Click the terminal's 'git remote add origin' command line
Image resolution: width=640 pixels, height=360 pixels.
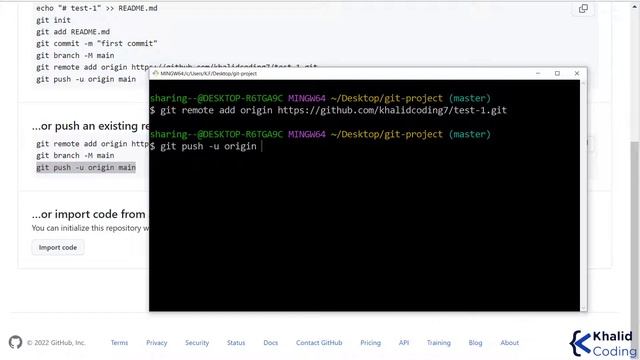coord(328,110)
